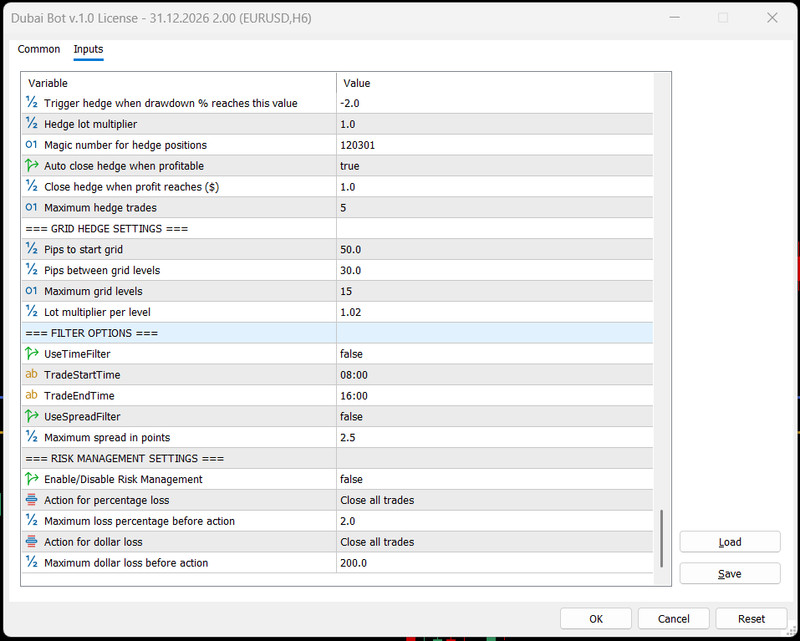Select the FILTER OPTIONS header row
Image resolution: width=800 pixels, height=641 pixels.
pos(337,333)
